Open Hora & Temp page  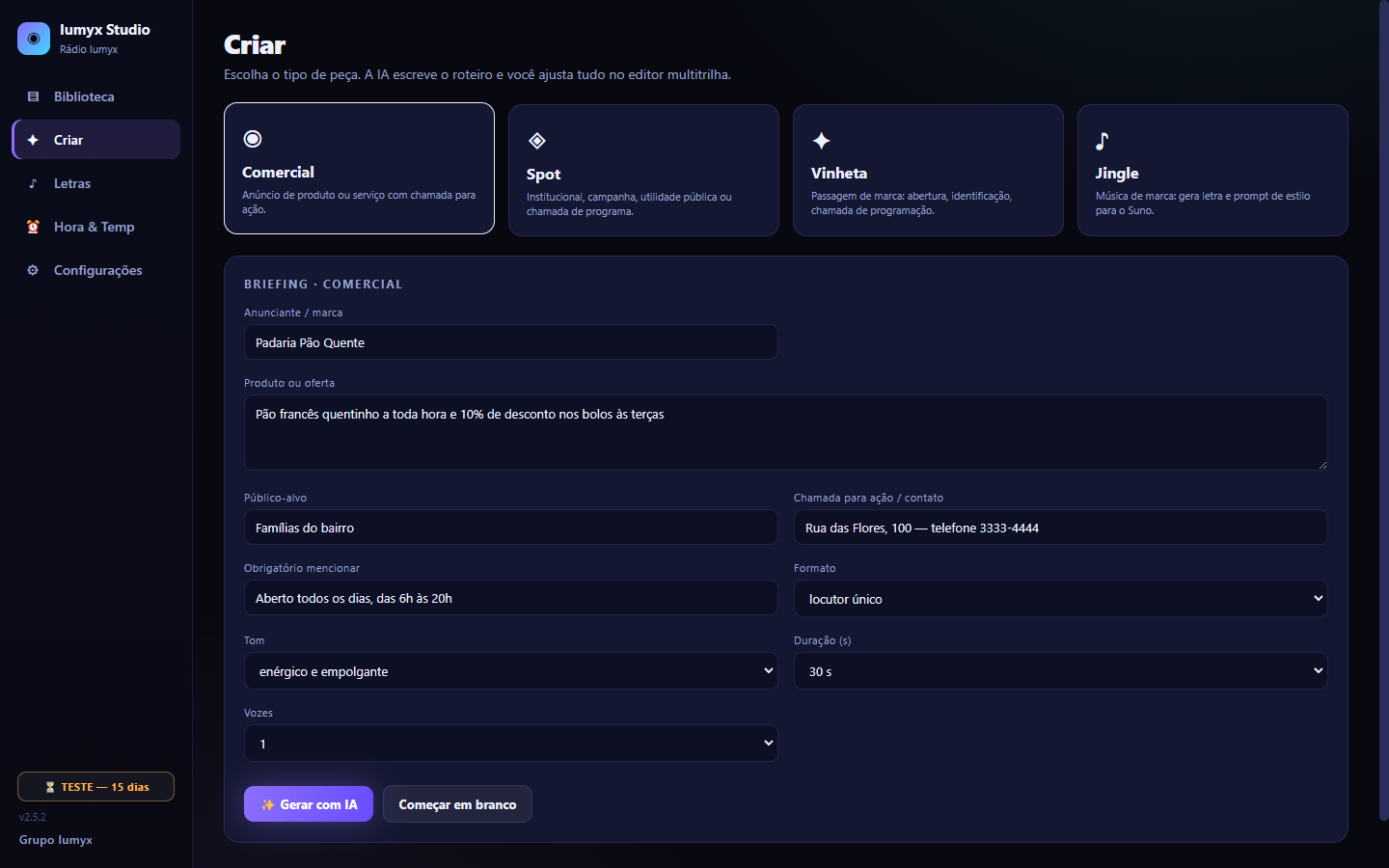coord(96,227)
